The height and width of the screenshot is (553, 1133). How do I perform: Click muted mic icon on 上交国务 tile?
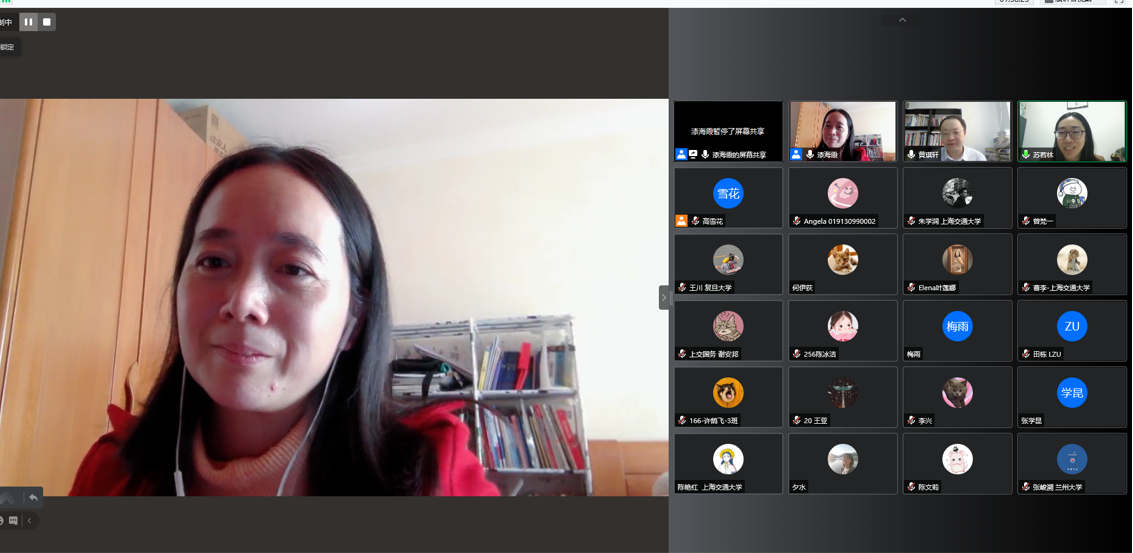point(681,353)
